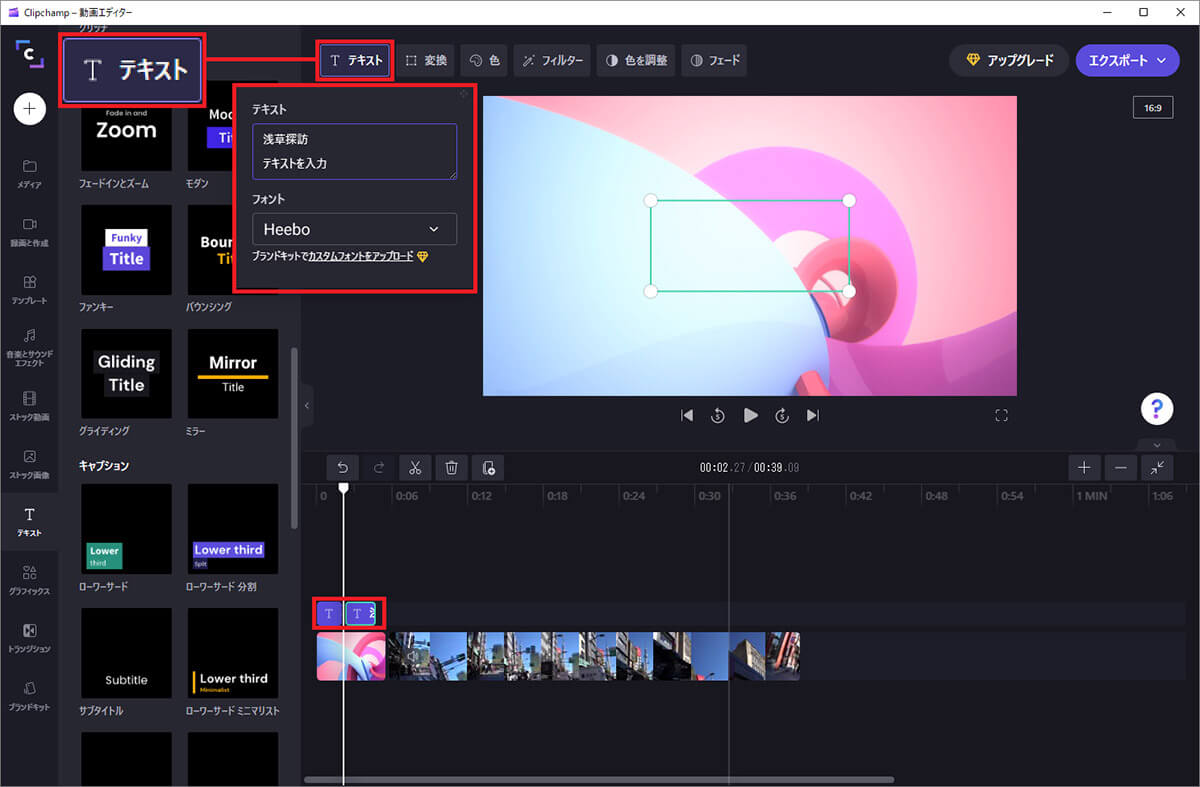The height and width of the screenshot is (787, 1200).
Task: Open the ブランドキット sidebar section
Action: 29,696
